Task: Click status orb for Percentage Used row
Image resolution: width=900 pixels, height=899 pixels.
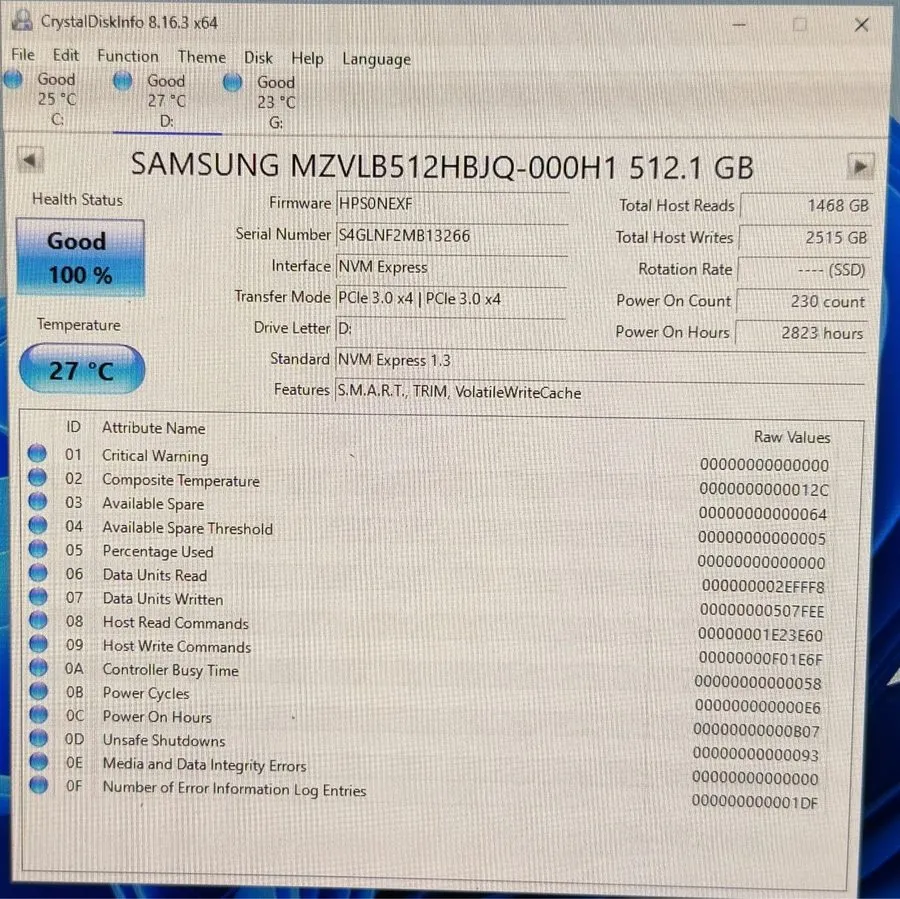Action: tap(38, 548)
